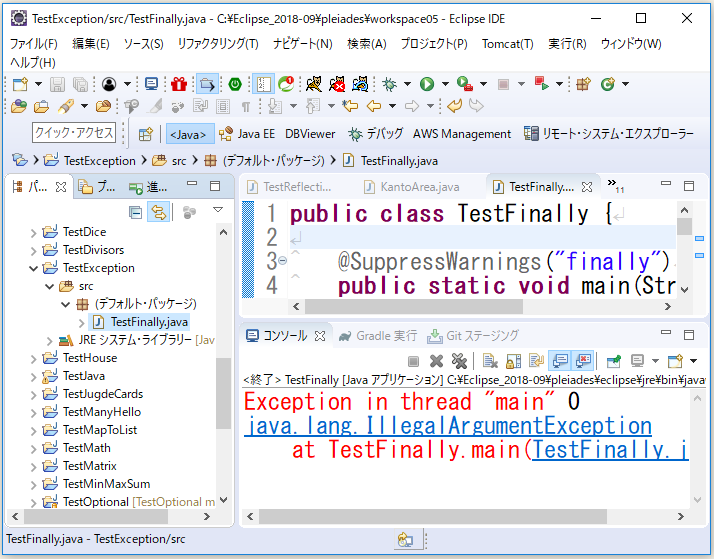Click the New Java Class green icon
This screenshot has width=714, height=559.
click(x=607, y=84)
